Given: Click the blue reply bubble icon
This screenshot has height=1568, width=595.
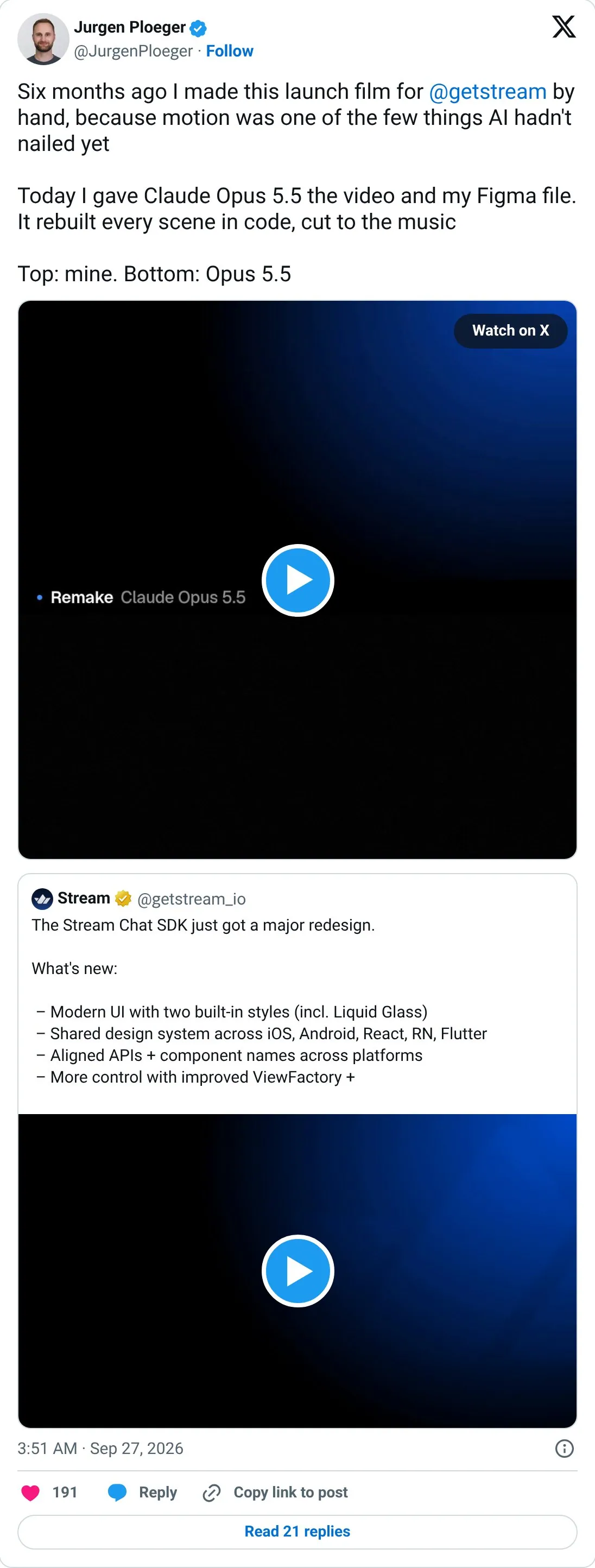Looking at the screenshot, I should [117, 1492].
